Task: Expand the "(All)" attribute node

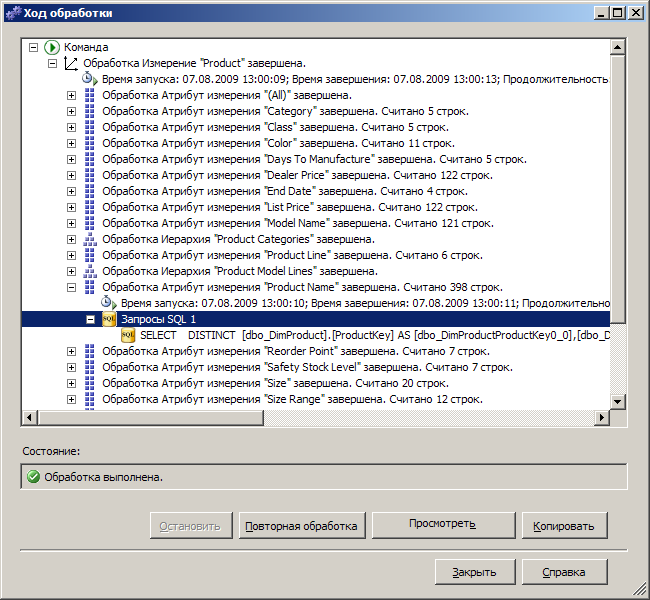Action: [72, 96]
